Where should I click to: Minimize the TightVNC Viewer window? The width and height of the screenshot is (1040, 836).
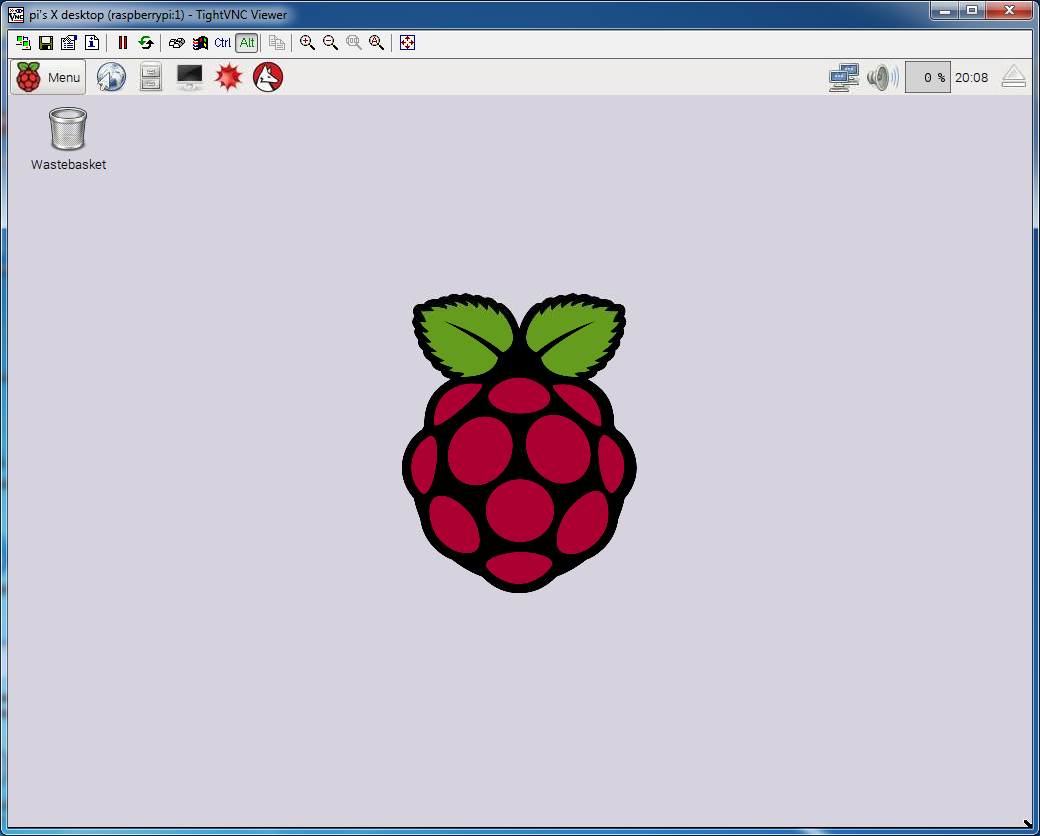pos(944,11)
